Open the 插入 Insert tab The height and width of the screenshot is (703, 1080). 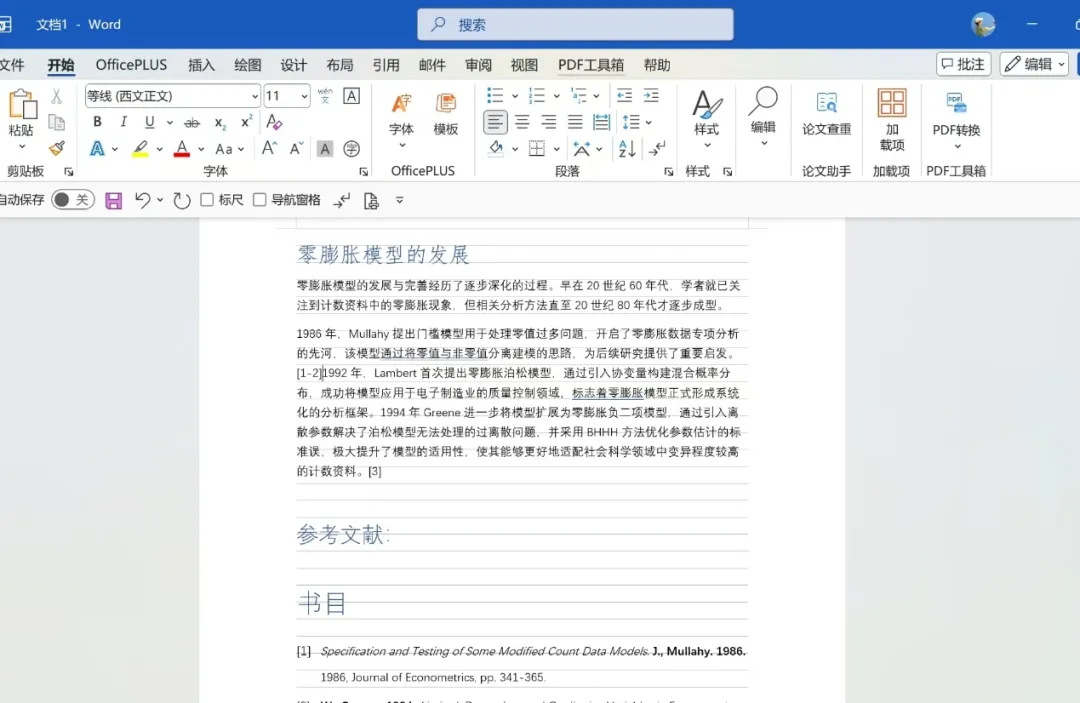201,65
